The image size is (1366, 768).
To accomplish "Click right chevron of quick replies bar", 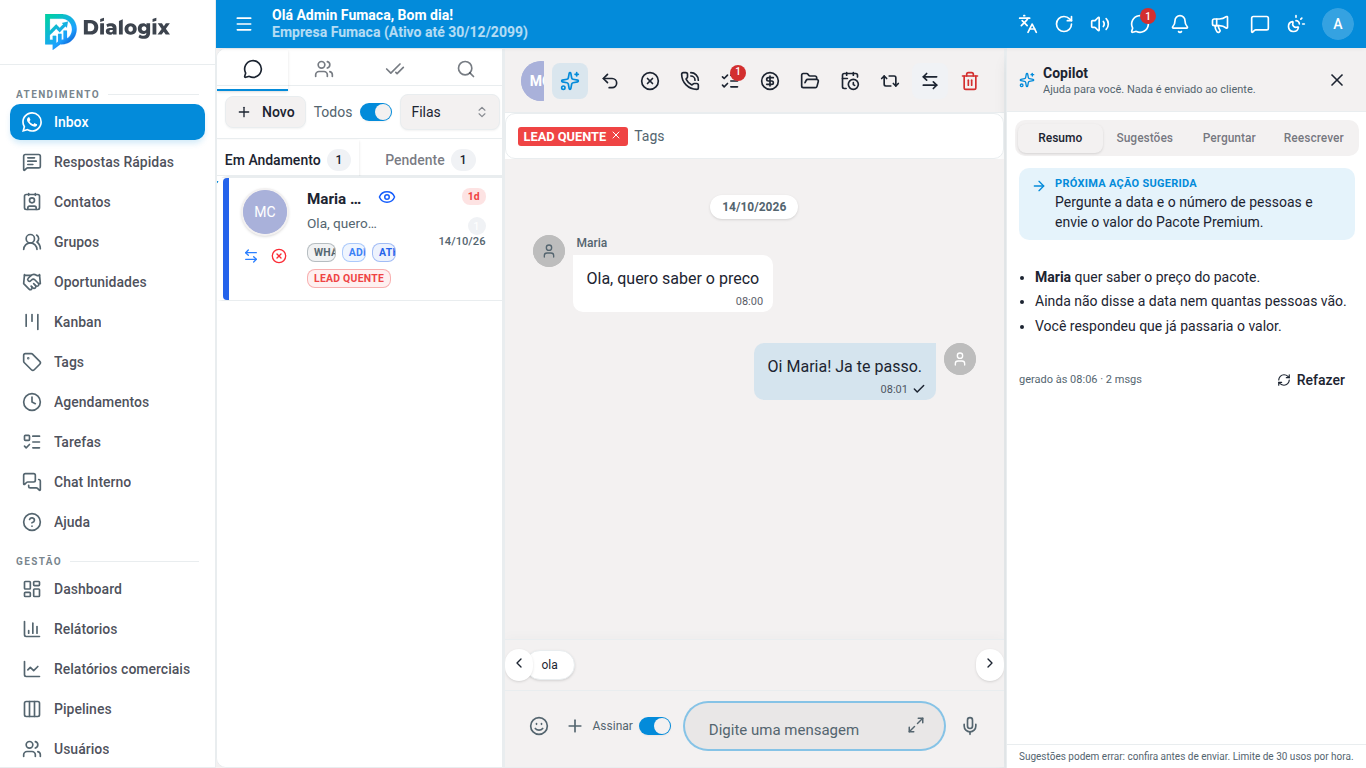I will (990, 663).
